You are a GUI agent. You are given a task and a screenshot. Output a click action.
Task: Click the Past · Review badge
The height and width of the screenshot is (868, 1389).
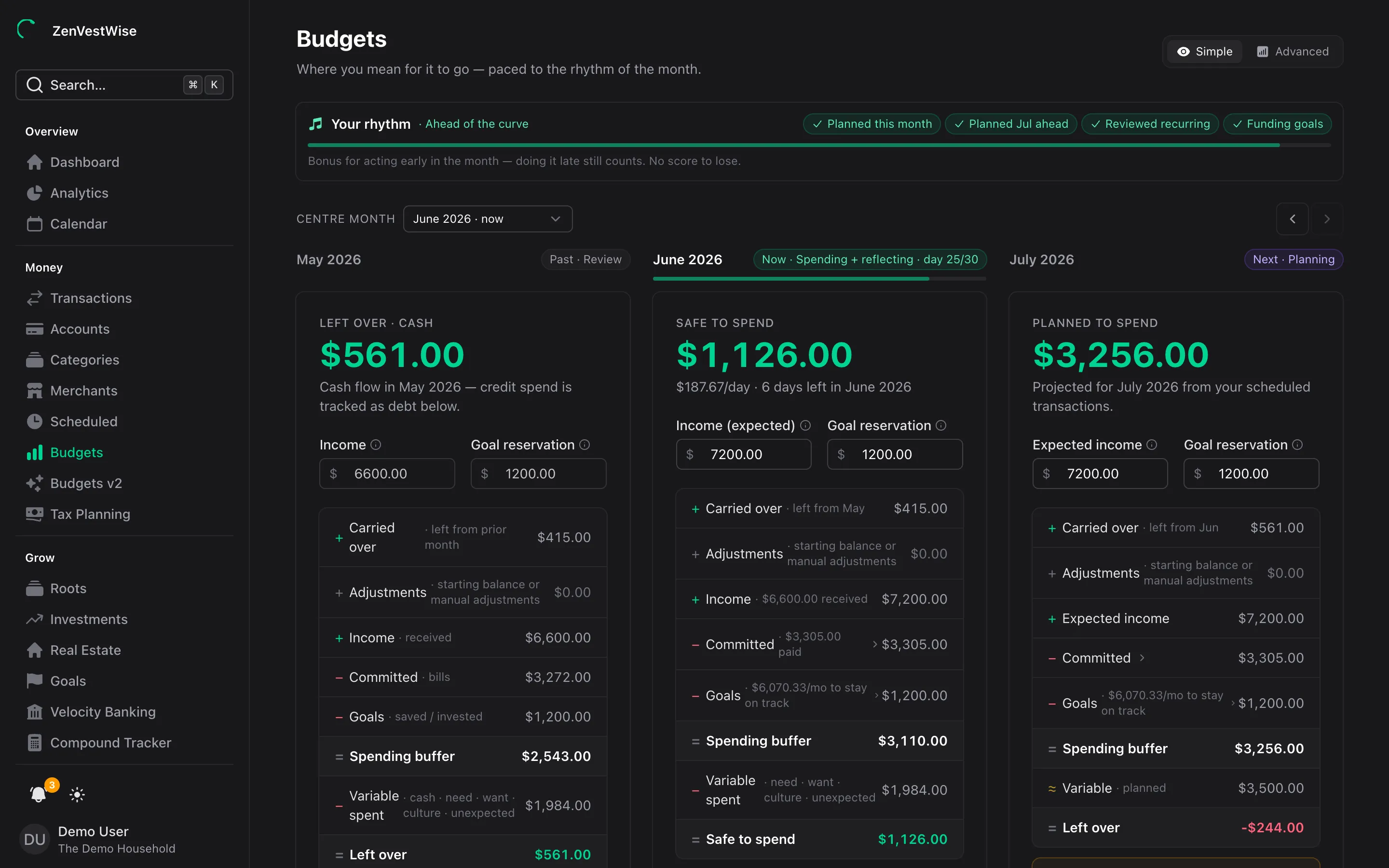[586, 259]
